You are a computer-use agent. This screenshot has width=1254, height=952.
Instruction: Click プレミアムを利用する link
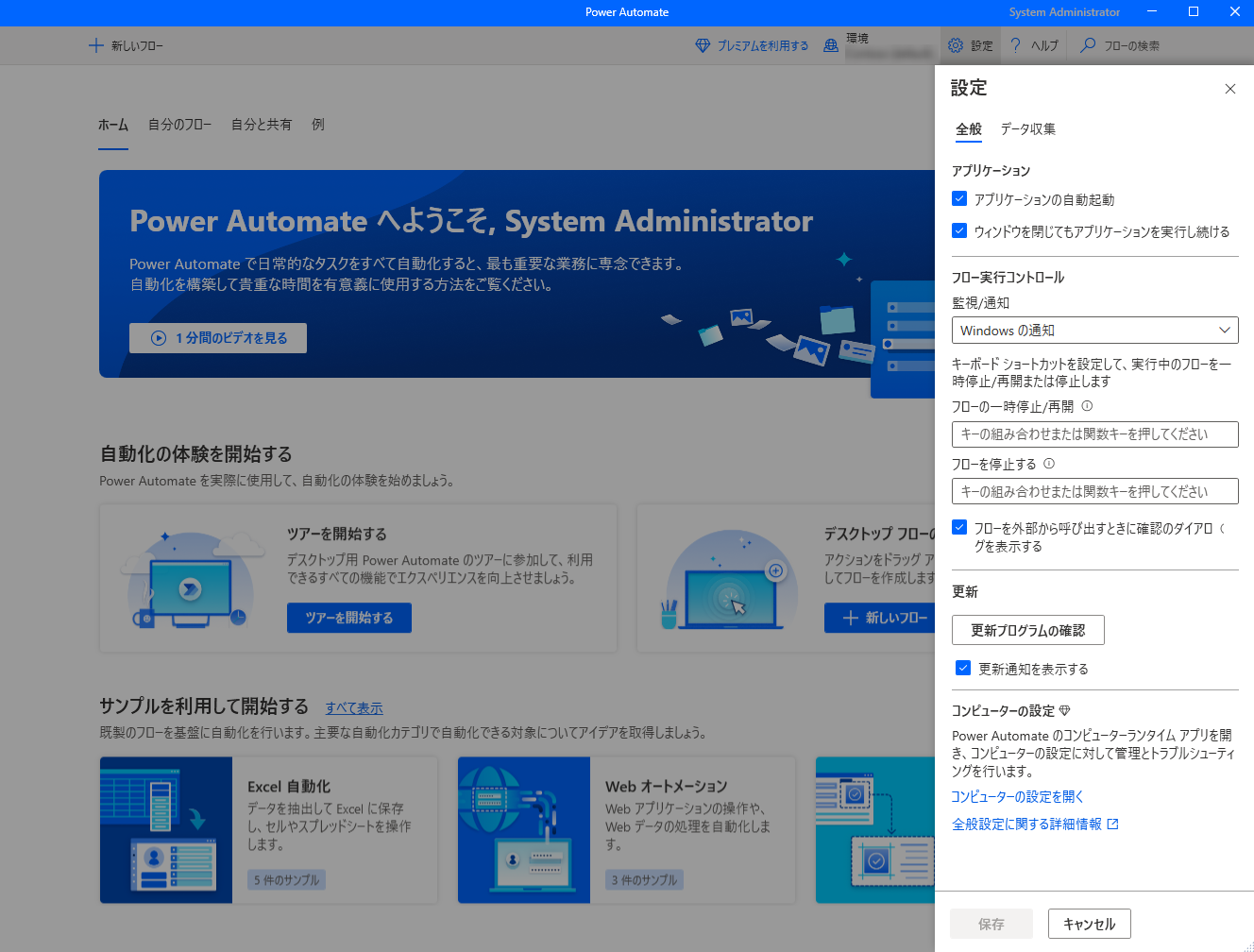763,45
